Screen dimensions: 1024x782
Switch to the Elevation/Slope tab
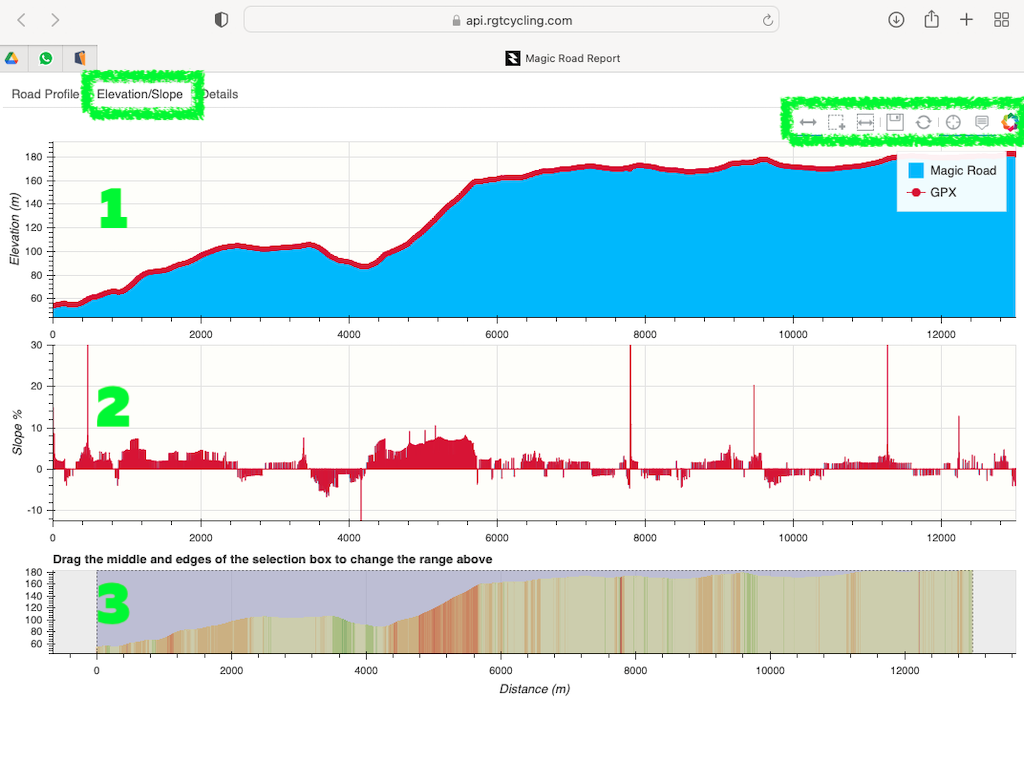click(x=140, y=94)
